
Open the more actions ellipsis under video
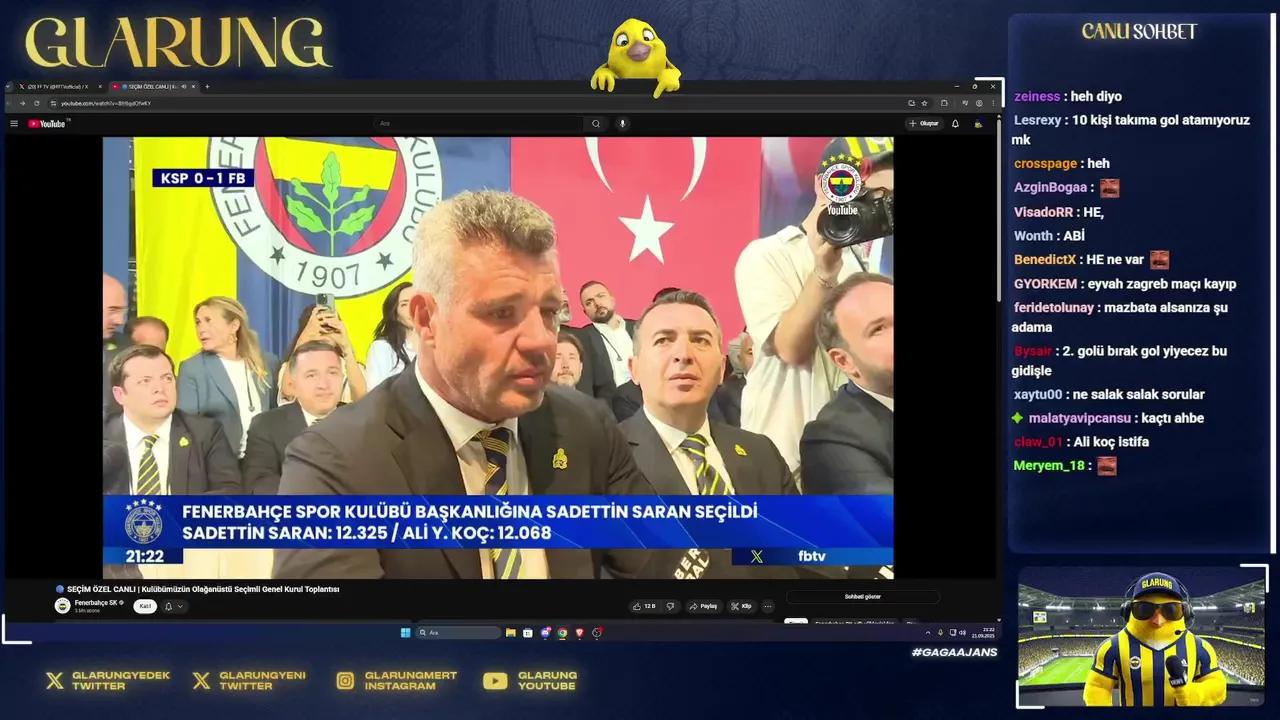768,606
